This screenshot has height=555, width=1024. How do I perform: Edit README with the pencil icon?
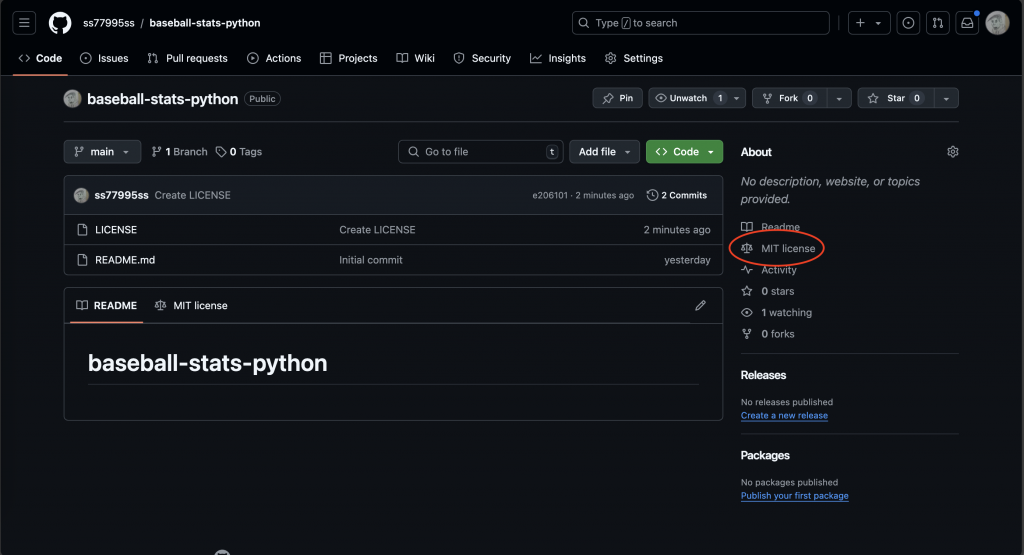[700, 306]
